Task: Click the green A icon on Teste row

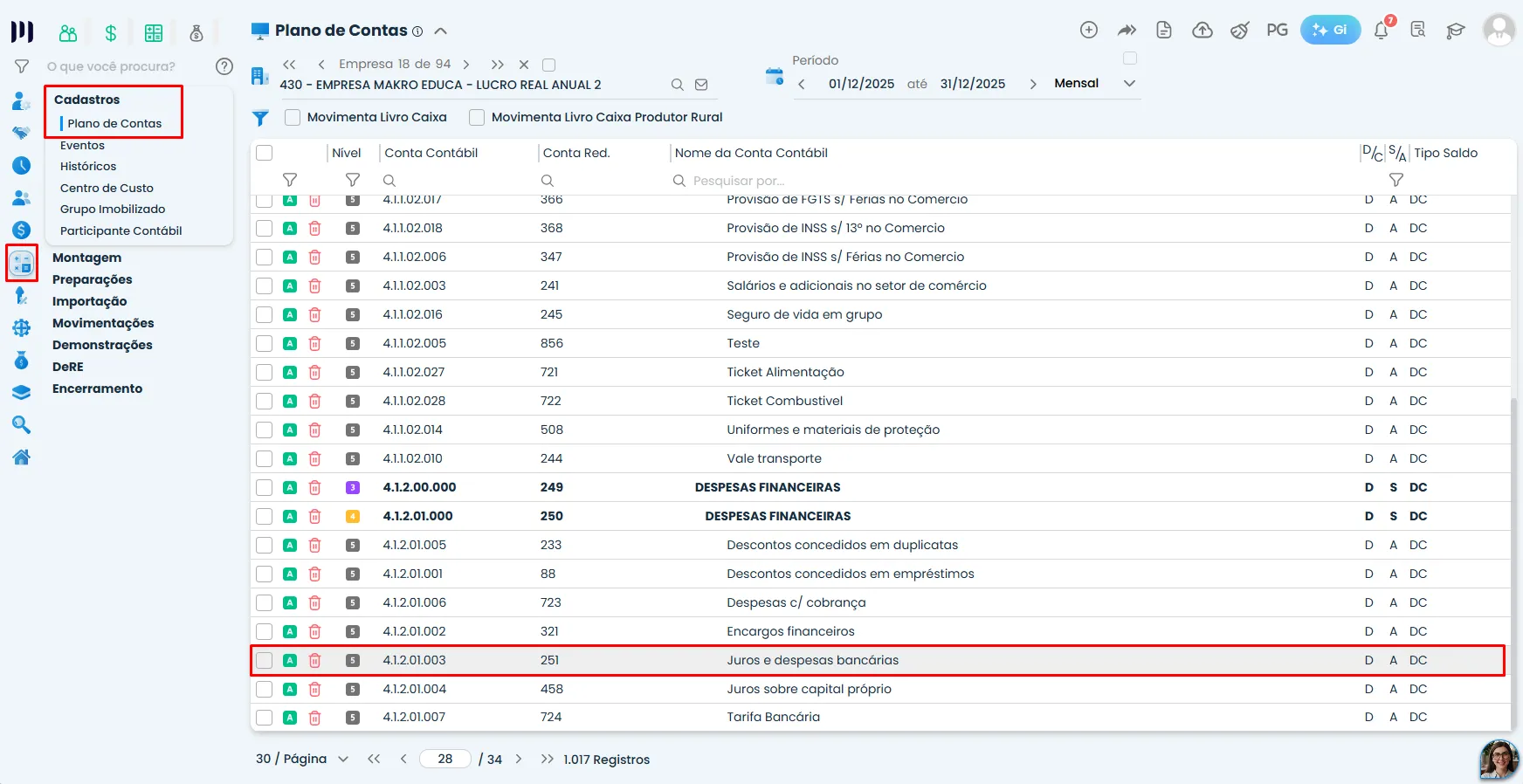Action: tap(290, 343)
